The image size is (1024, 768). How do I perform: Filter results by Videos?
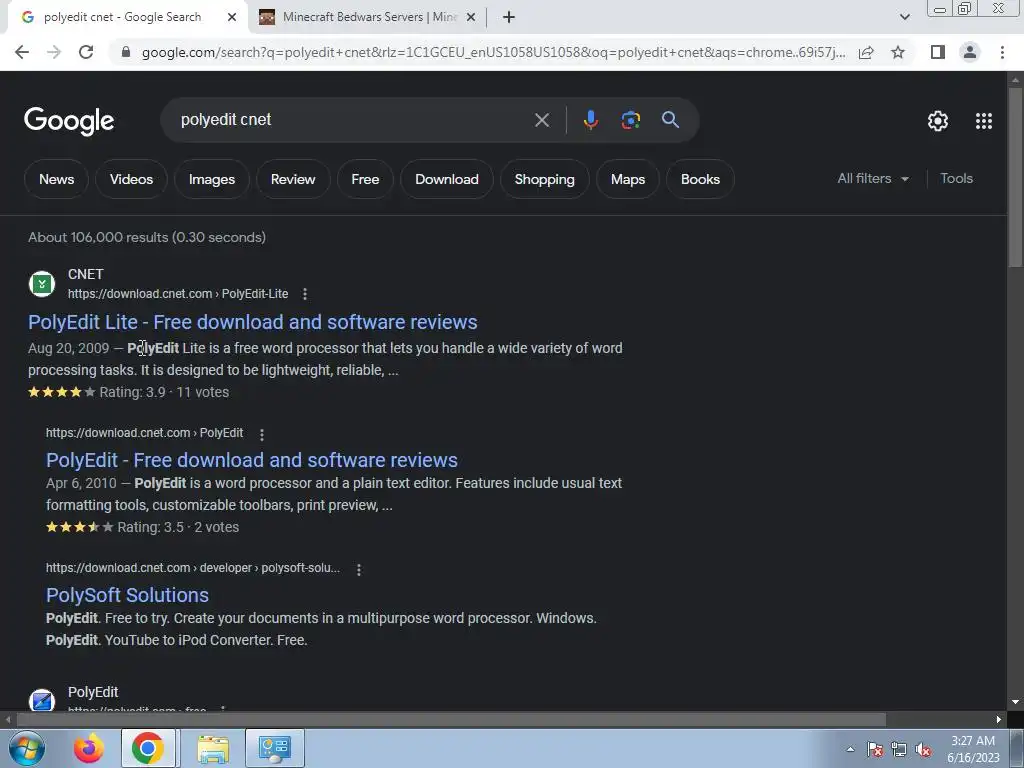tap(131, 179)
